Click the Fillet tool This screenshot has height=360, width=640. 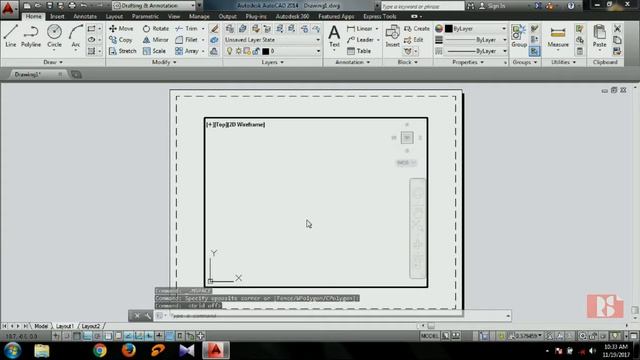pos(187,40)
